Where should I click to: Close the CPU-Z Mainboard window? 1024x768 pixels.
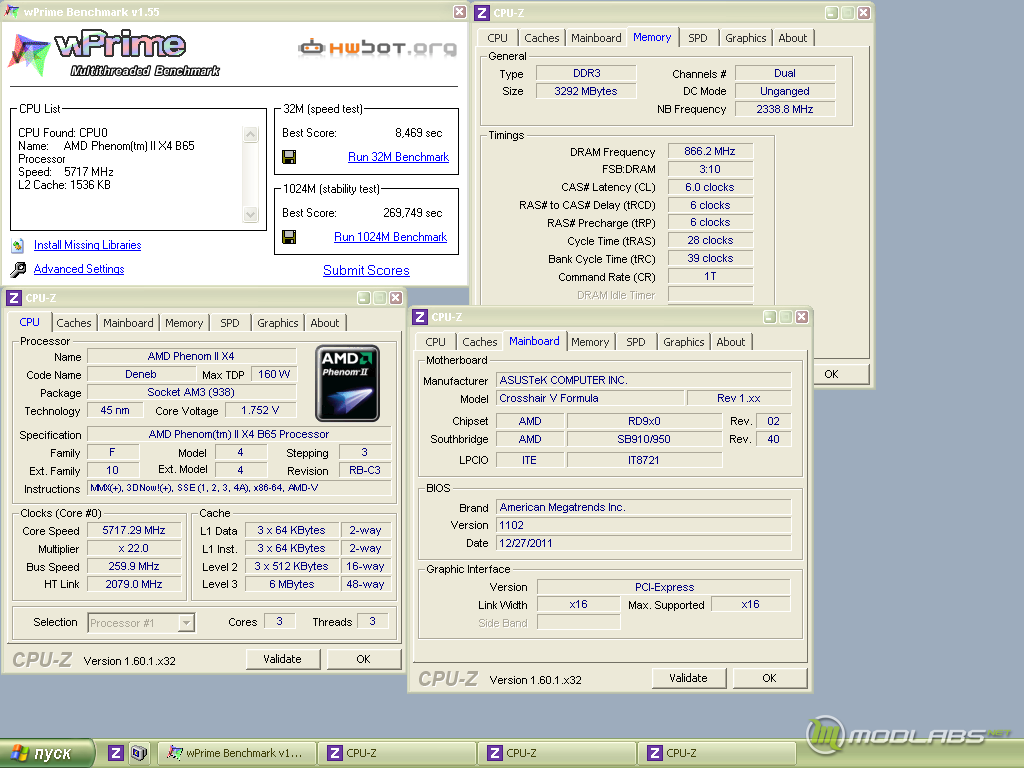(801, 317)
